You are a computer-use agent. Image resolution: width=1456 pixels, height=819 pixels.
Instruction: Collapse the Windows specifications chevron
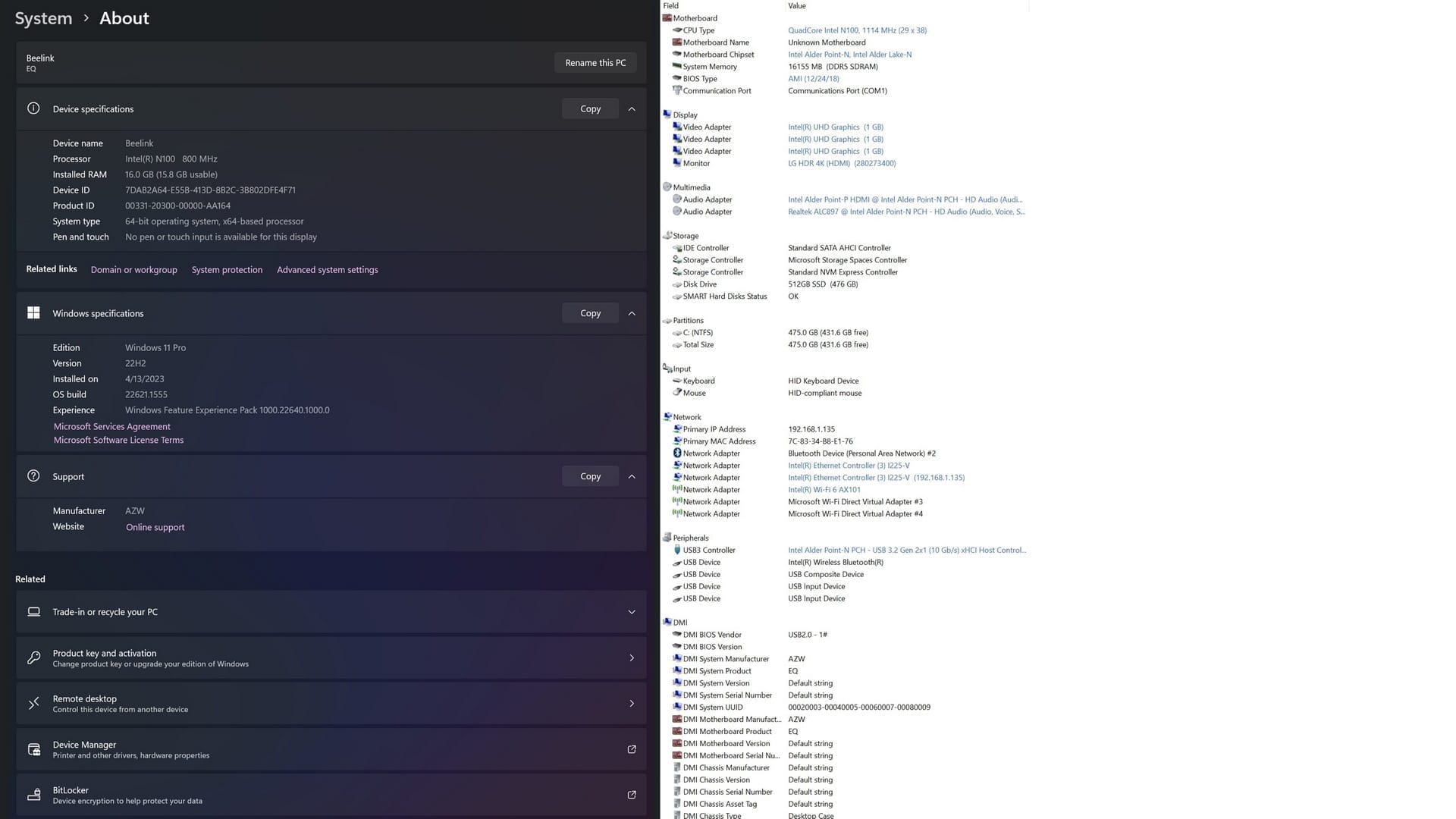coord(632,313)
